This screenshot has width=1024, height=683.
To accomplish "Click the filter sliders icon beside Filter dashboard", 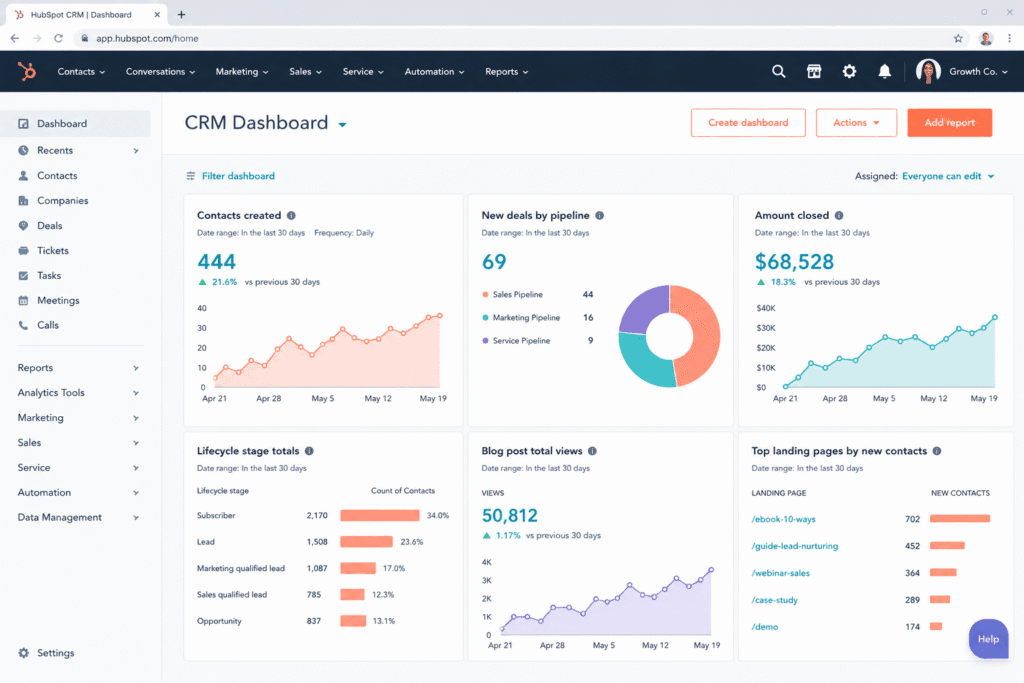I will click(191, 176).
